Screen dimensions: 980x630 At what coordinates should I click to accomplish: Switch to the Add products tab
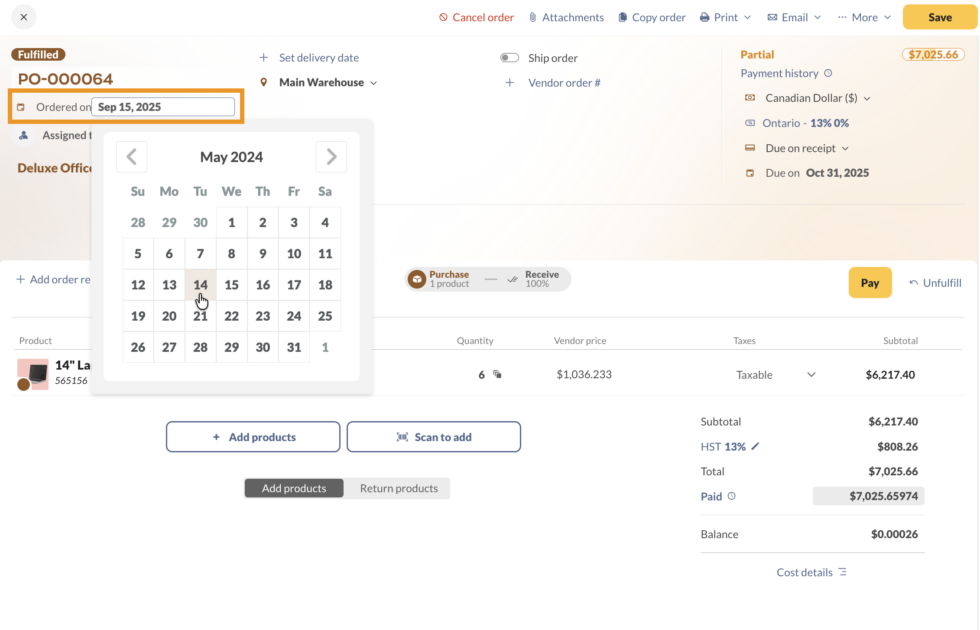tap(294, 488)
